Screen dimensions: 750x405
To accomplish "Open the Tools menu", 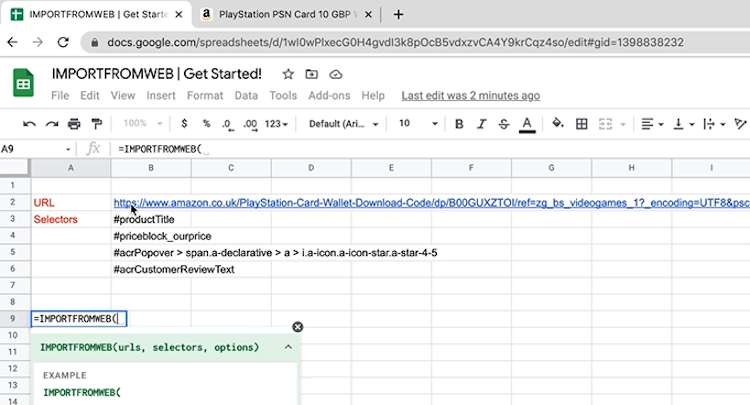I will point(283,96).
